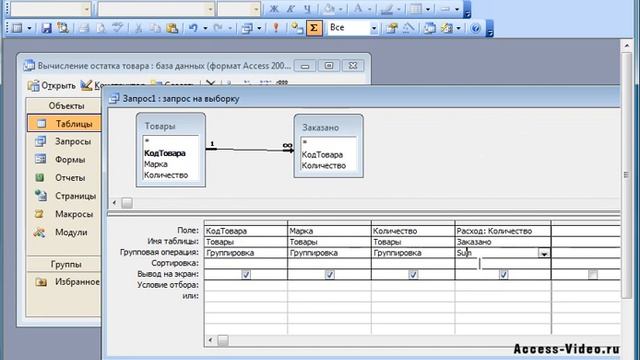Select Количество in the Заказано table box
Image resolution: width=640 pixels, height=360 pixels.
(x=324, y=165)
